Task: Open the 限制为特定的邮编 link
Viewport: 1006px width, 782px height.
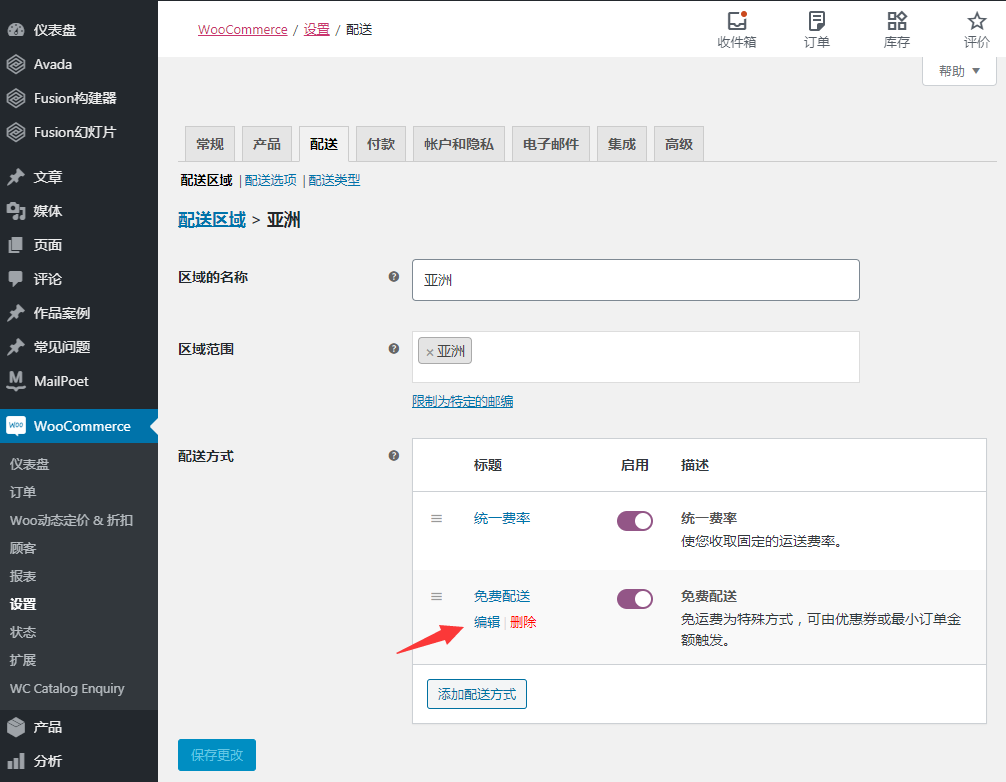Action: [463, 402]
